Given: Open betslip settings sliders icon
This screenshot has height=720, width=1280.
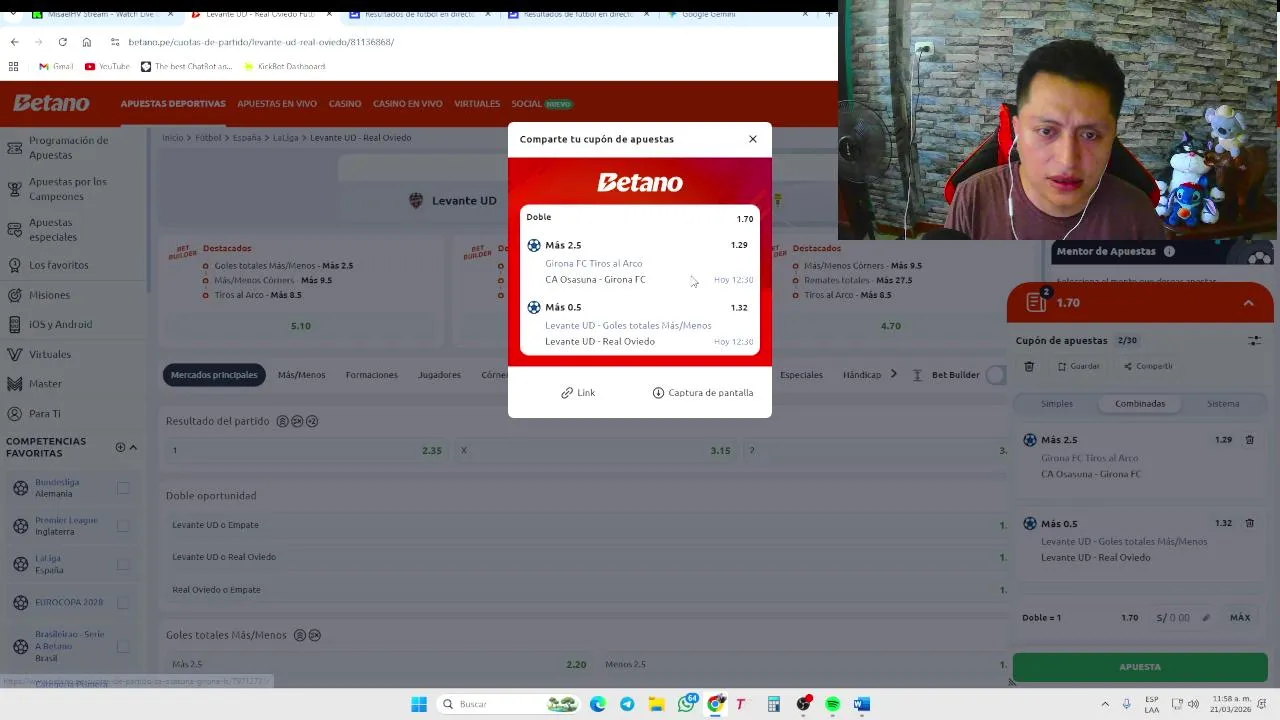Looking at the screenshot, I should pyautogui.click(x=1254, y=341).
